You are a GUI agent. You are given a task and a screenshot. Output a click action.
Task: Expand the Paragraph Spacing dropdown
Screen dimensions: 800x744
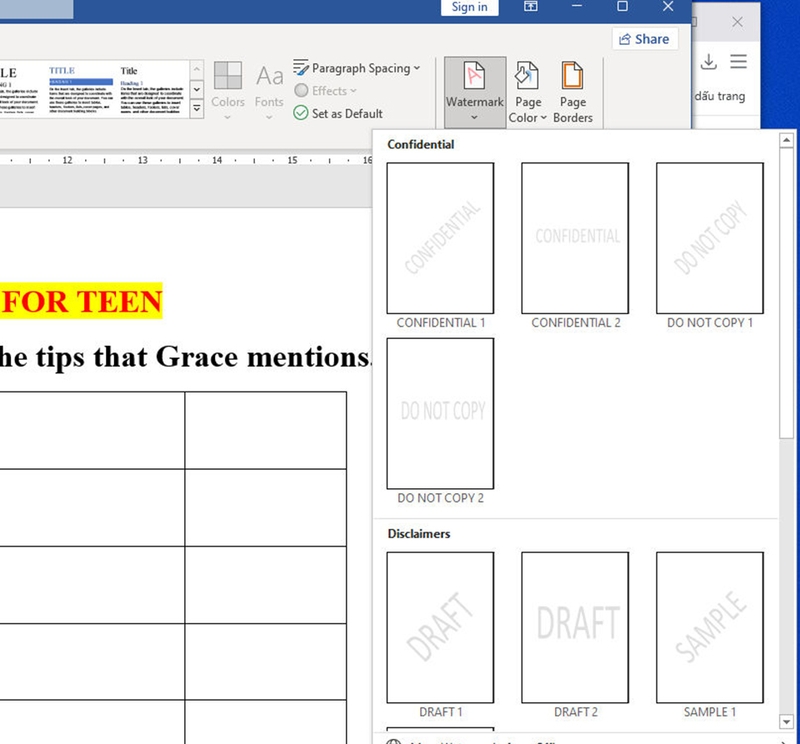pyautogui.click(x=357, y=68)
